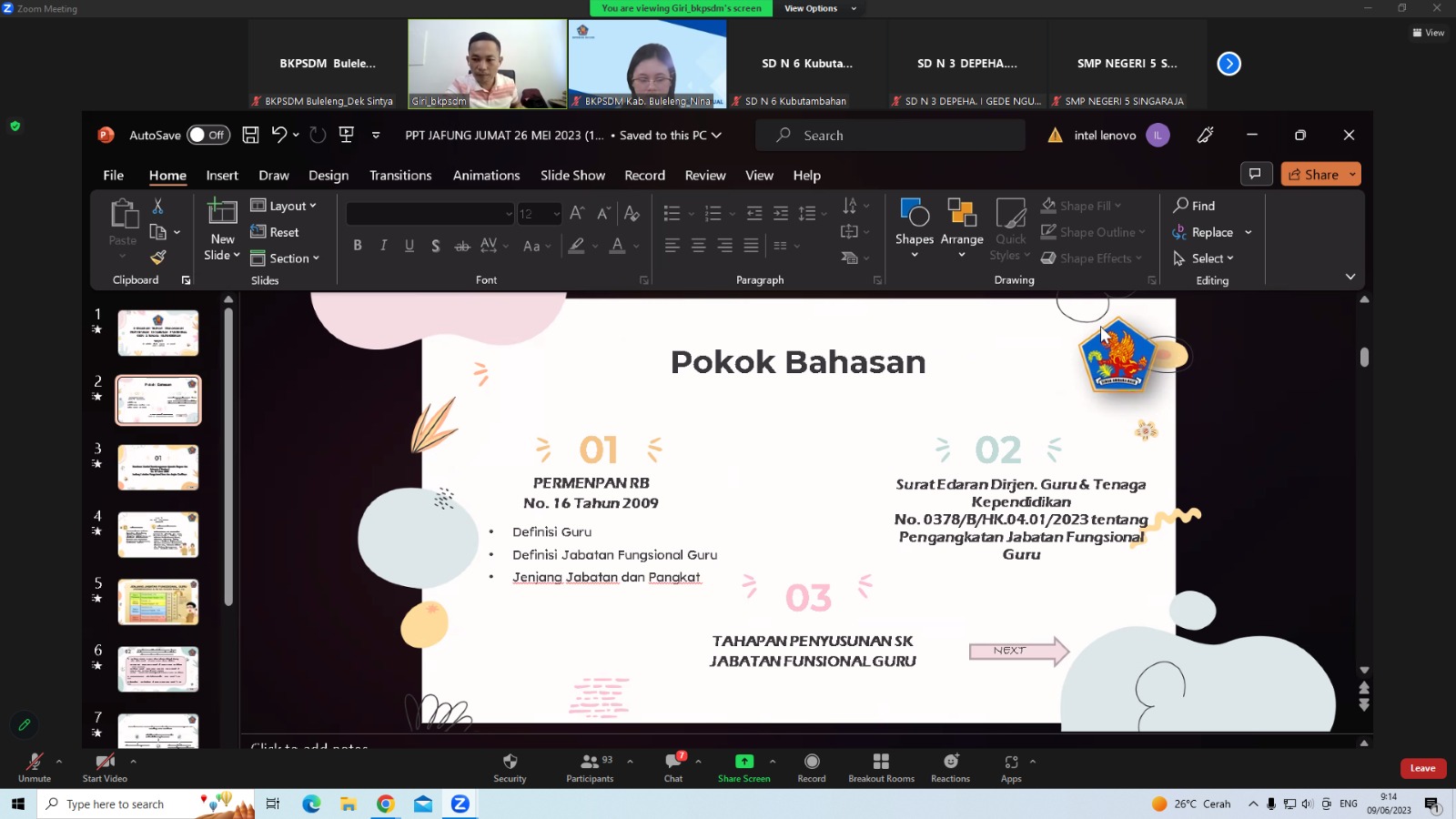The image size is (1456, 819).
Task: Switch to Slide Show tab
Action: [x=572, y=176]
